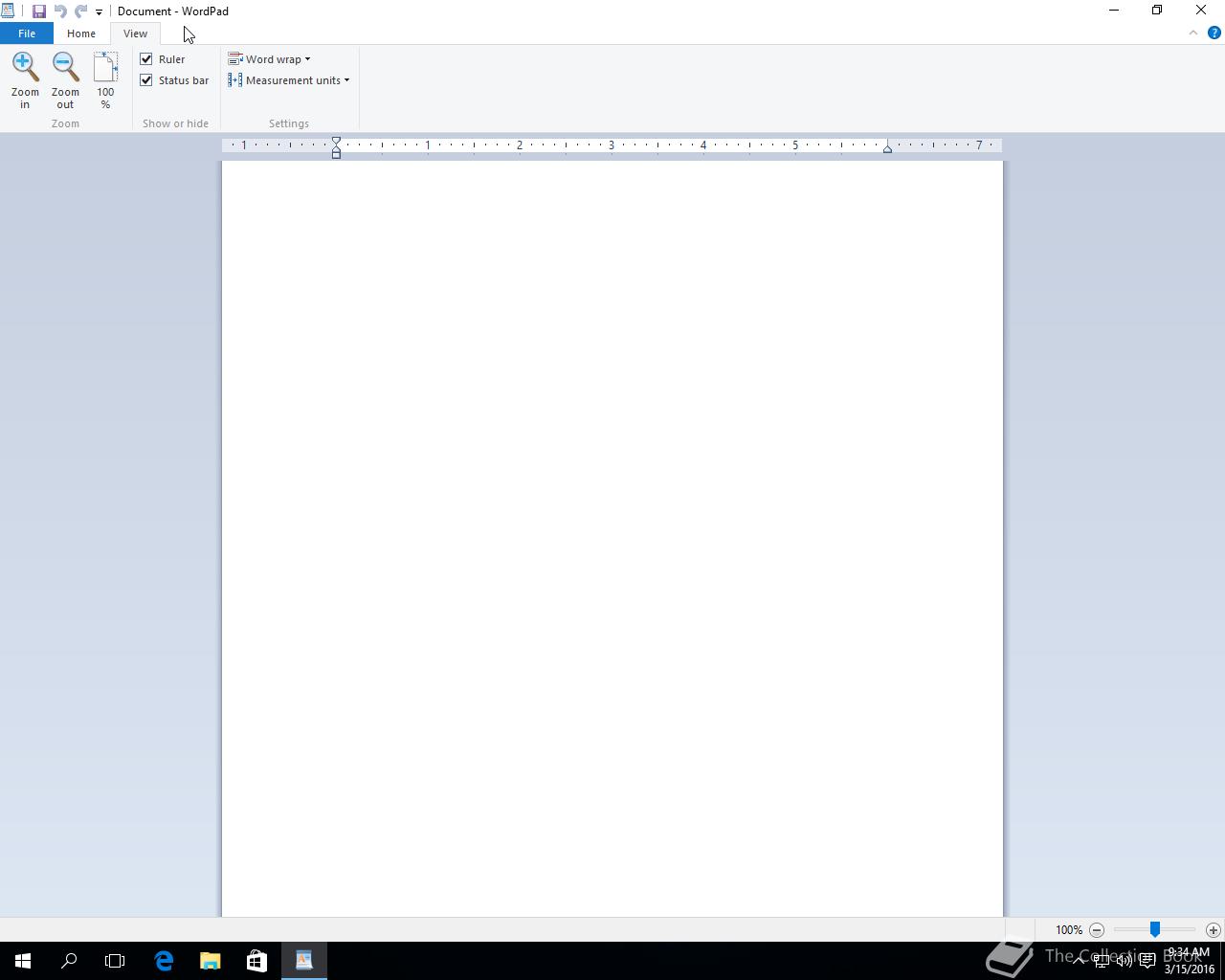
Task: Click the right indent marker on ruler
Action: click(887, 148)
